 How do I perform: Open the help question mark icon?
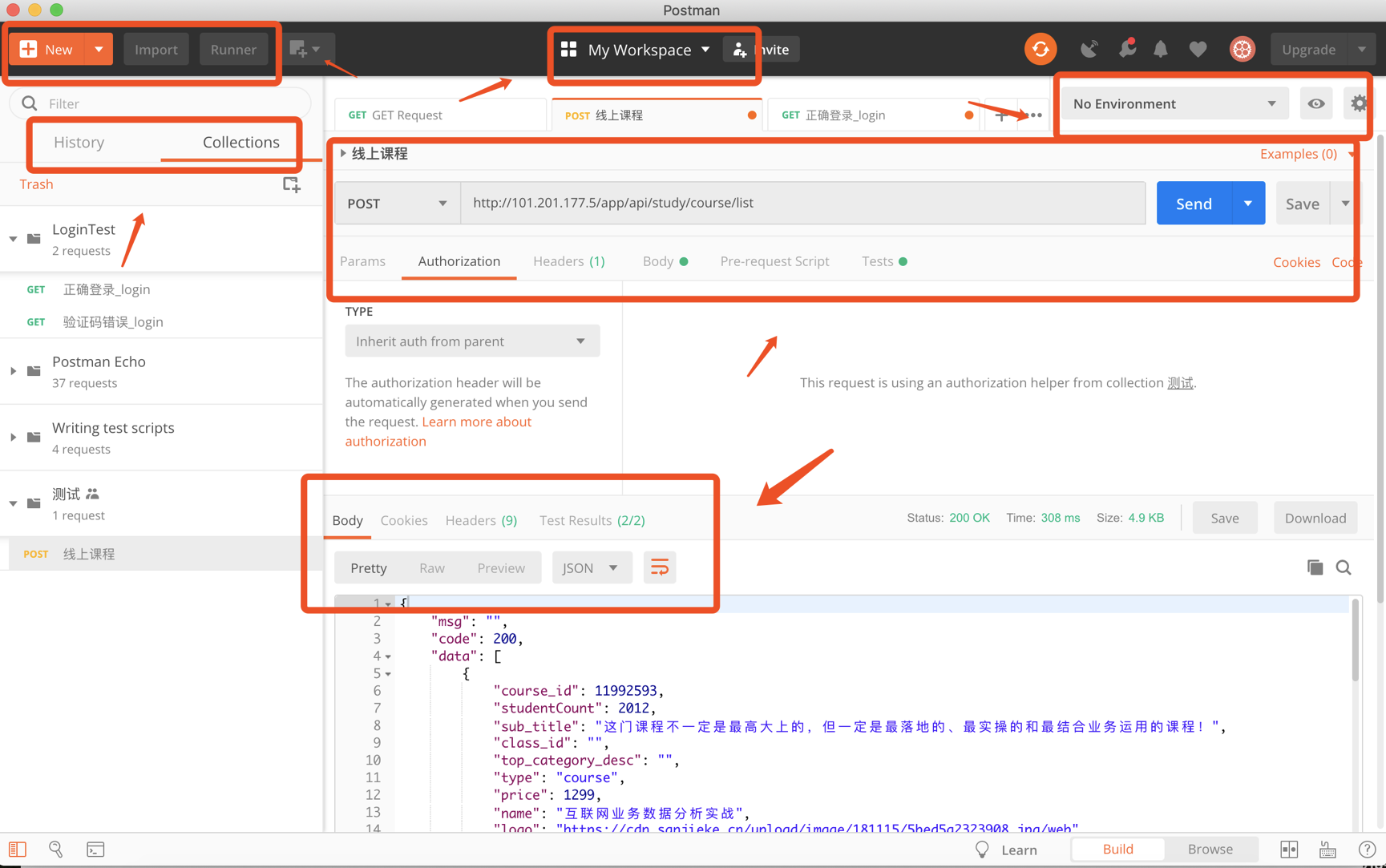tap(1367, 850)
